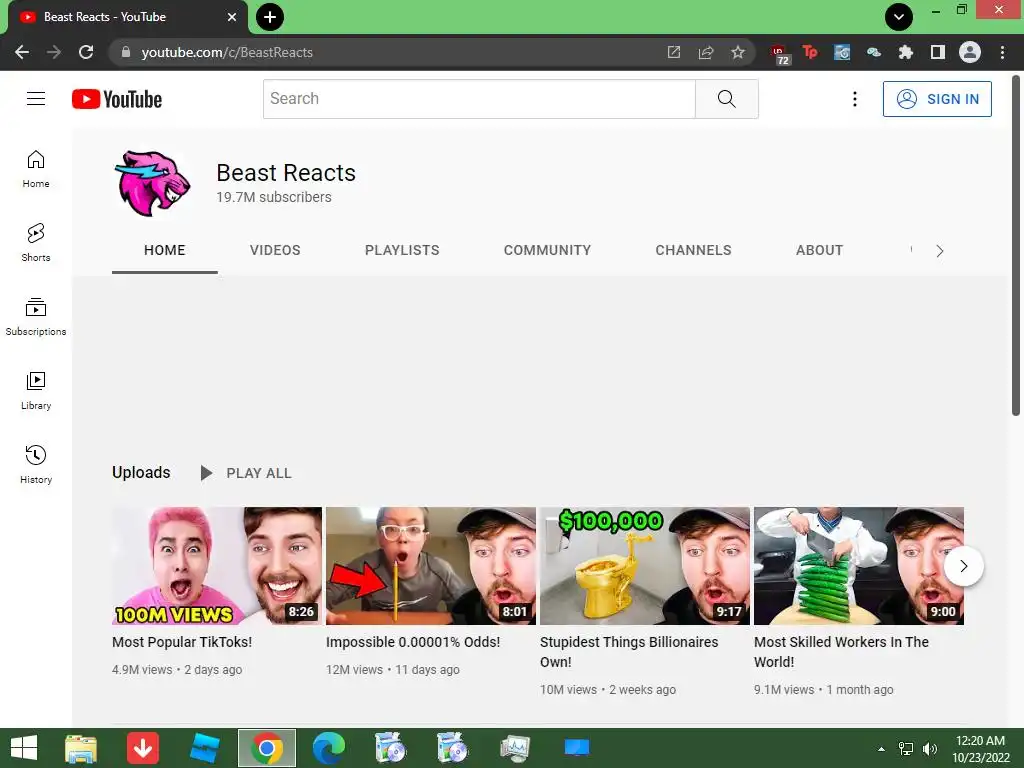Click the browser forward arrow
The height and width of the screenshot is (768, 1024).
point(54,52)
